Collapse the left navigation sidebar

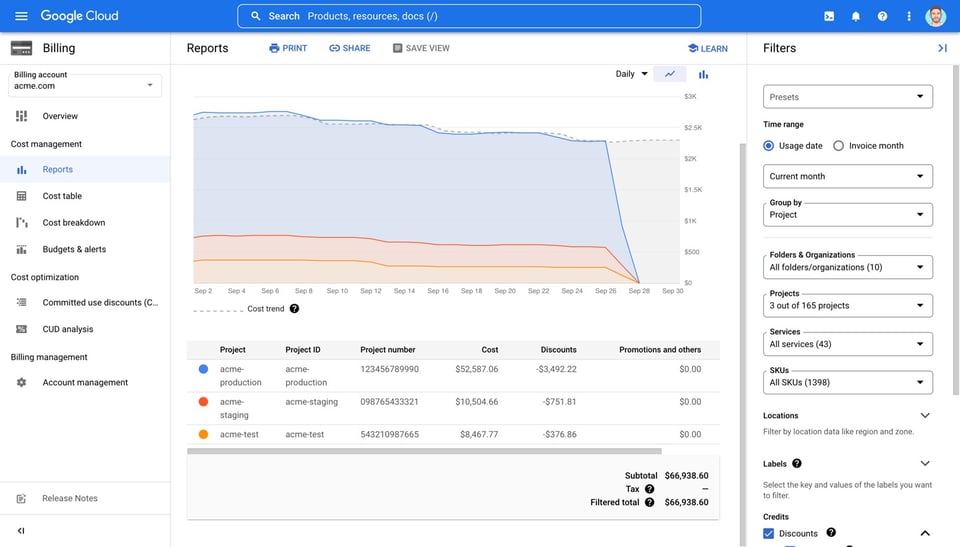[21, 530]
